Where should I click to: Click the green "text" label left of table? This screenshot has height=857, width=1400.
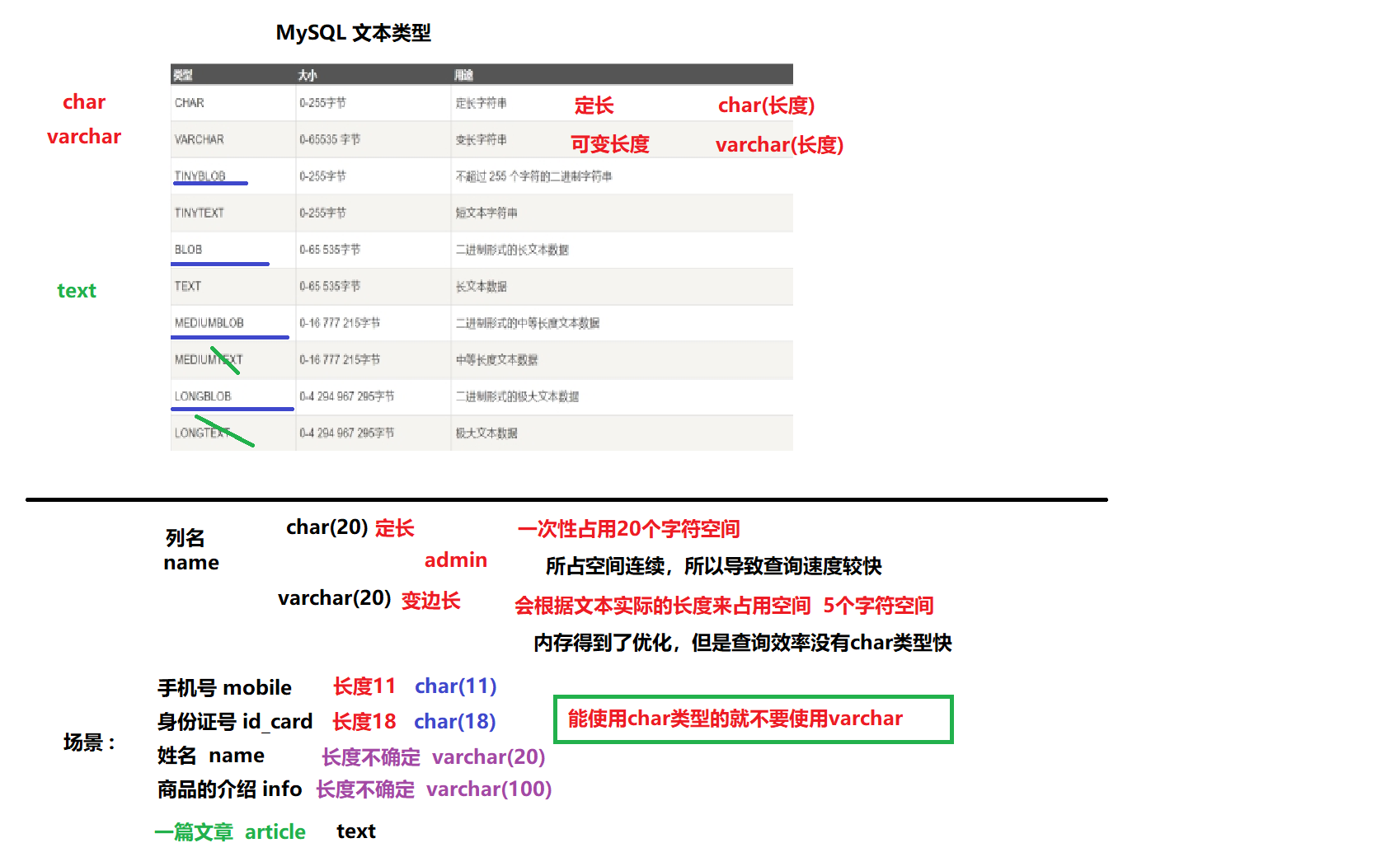(x=77, y=291)
